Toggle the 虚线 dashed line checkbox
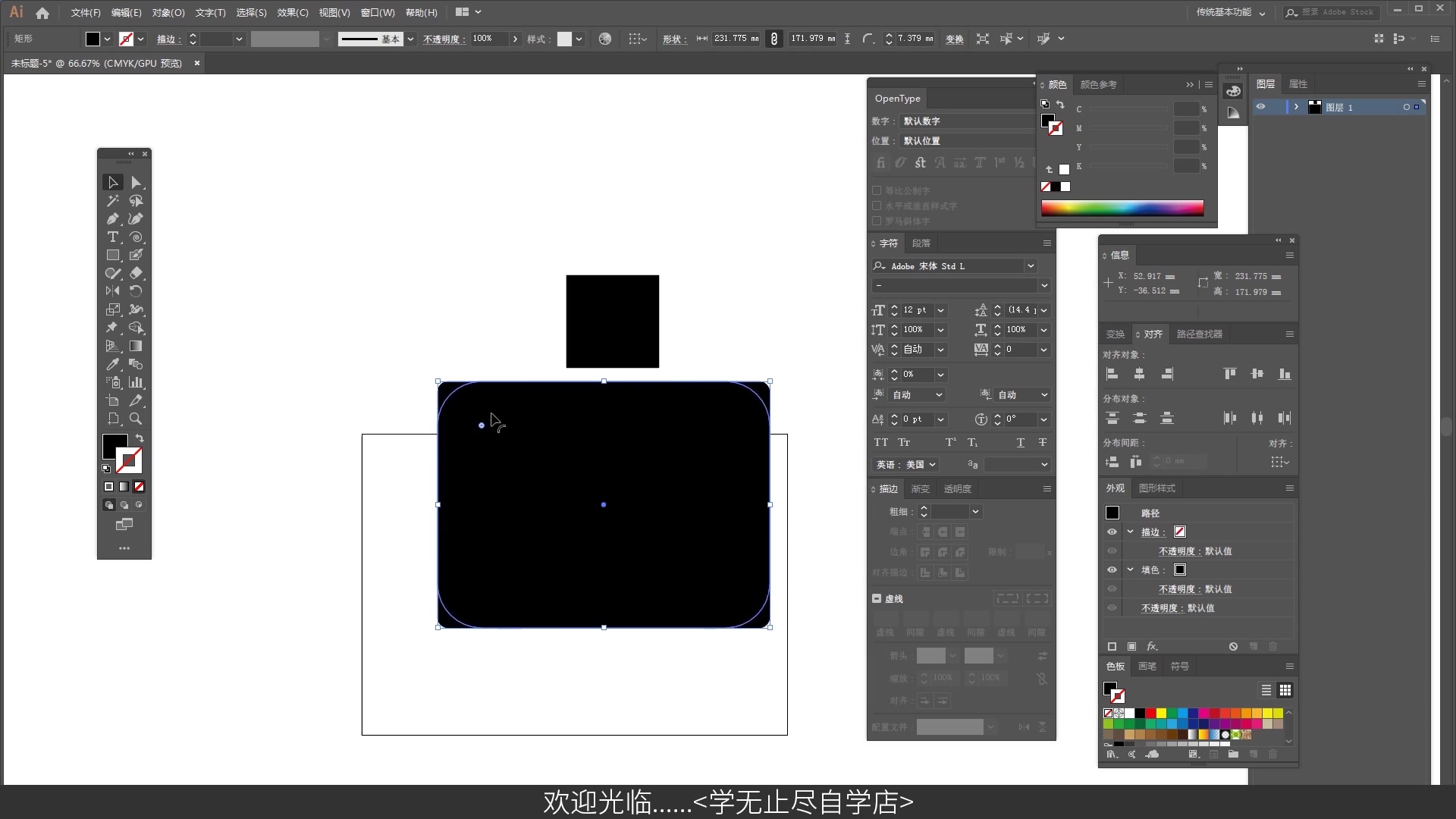 tap(877, 599)
